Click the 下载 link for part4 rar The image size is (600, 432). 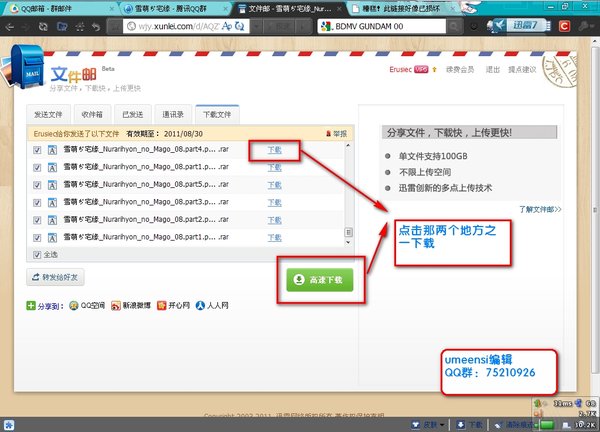point(274,150)
